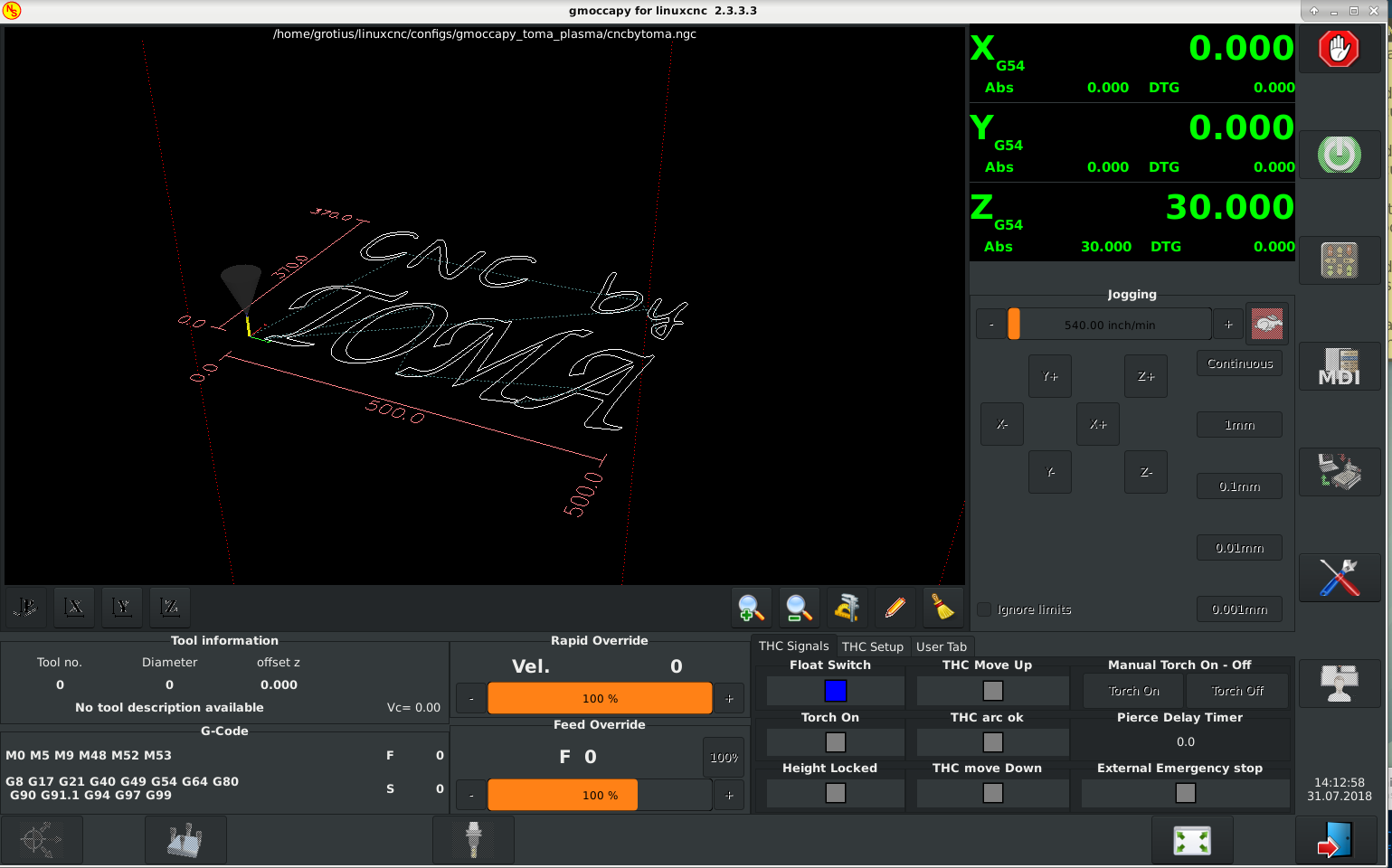Toggle the machine power button

pyautogui.click(x=1340, y=155)
